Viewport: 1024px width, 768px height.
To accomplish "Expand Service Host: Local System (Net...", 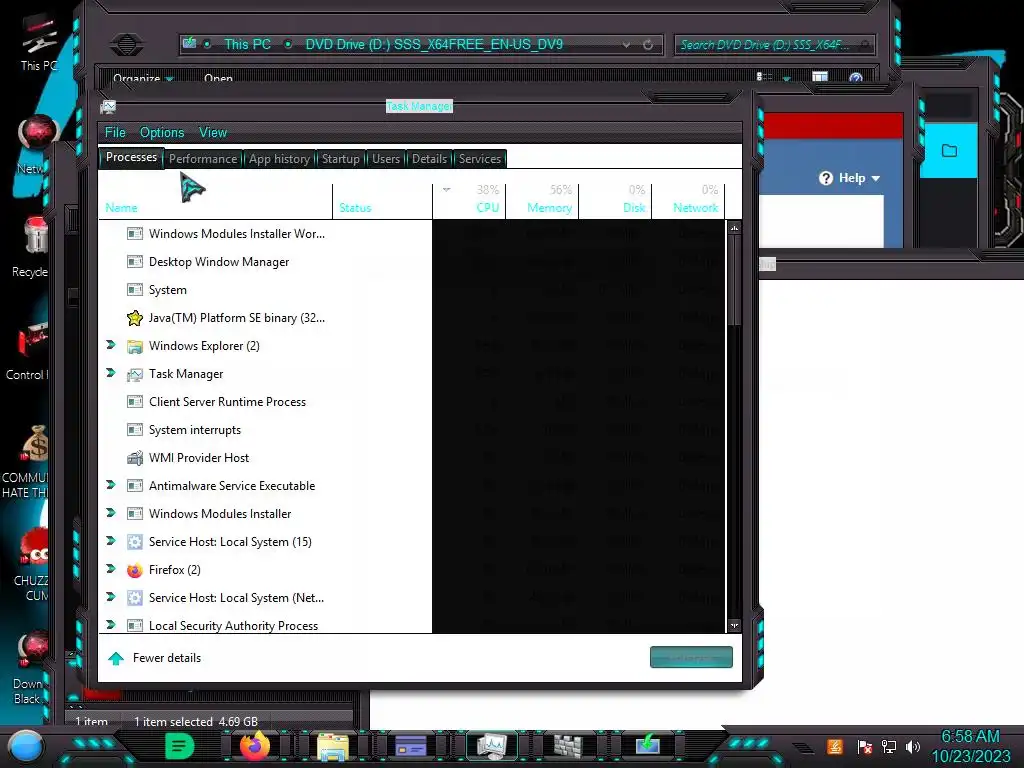I will pyautogui.click(x=111, y=597).
